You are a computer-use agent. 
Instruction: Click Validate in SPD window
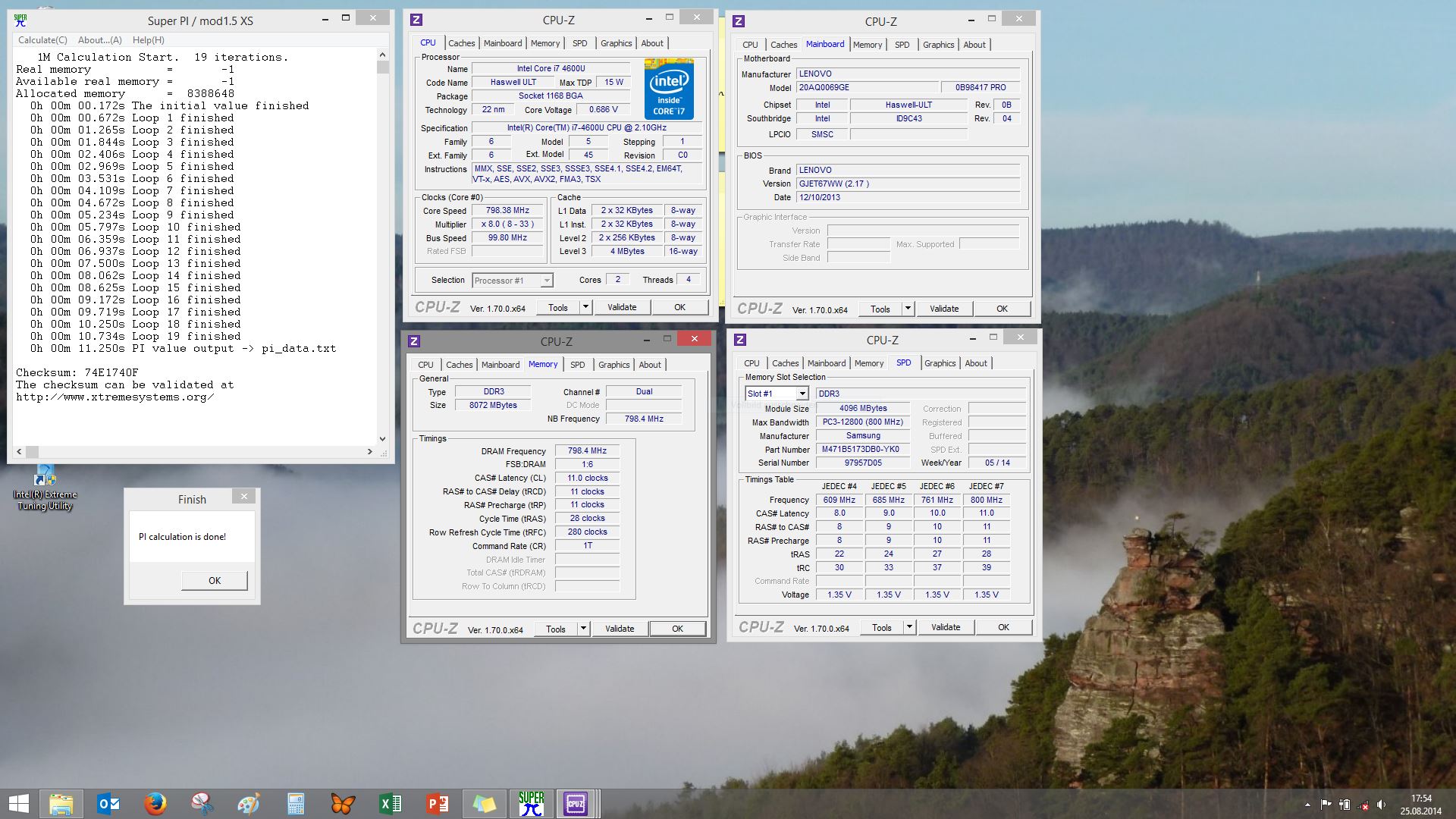tap(946, 627)
